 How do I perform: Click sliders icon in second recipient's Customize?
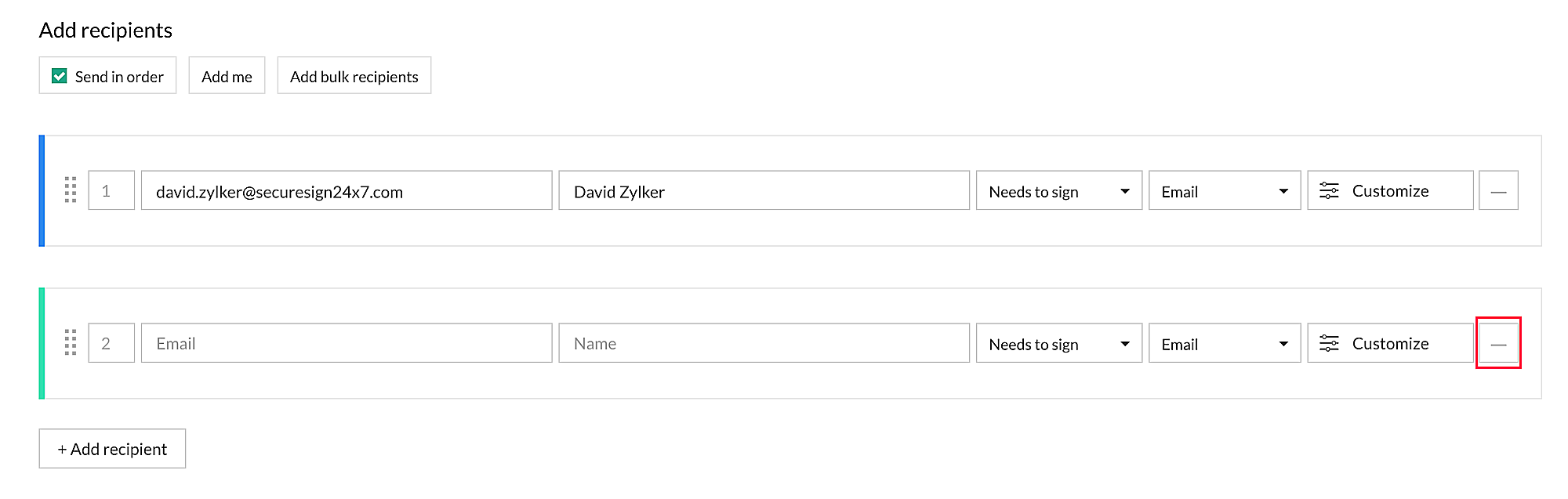click(x=1329, y=343)
